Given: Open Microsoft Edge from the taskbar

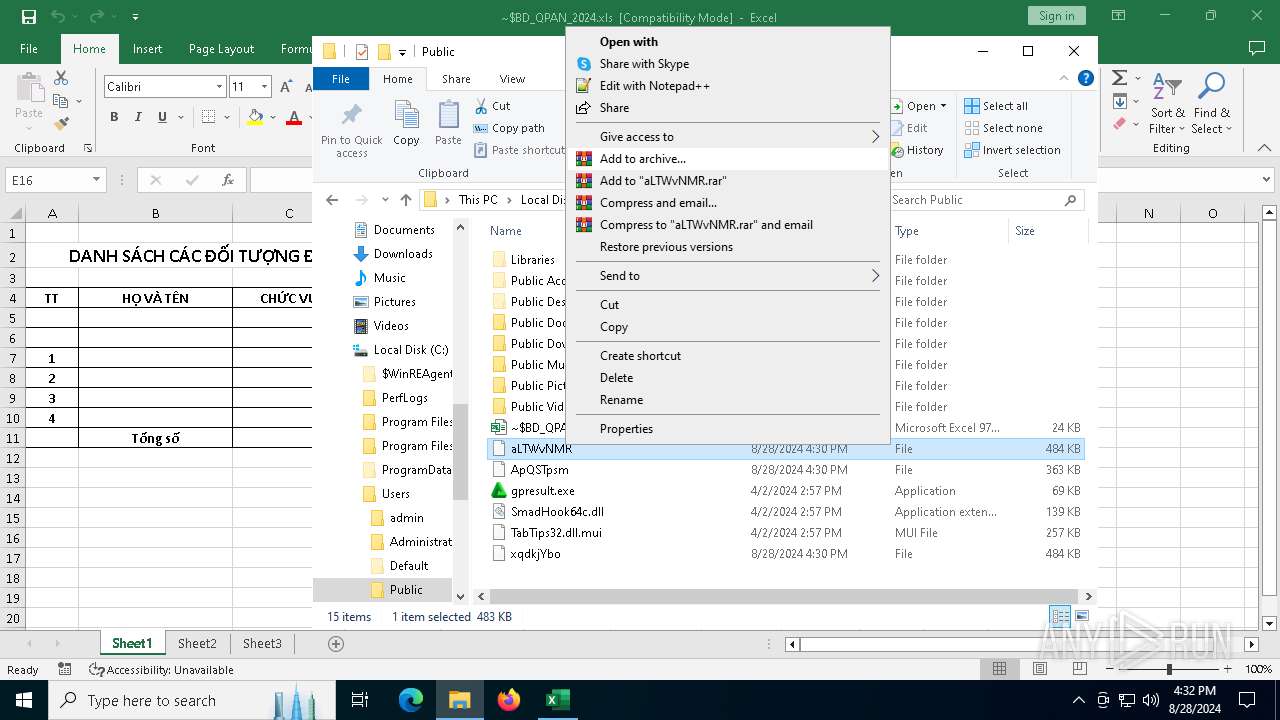Looking at the screenshot, I should (411, 700).
